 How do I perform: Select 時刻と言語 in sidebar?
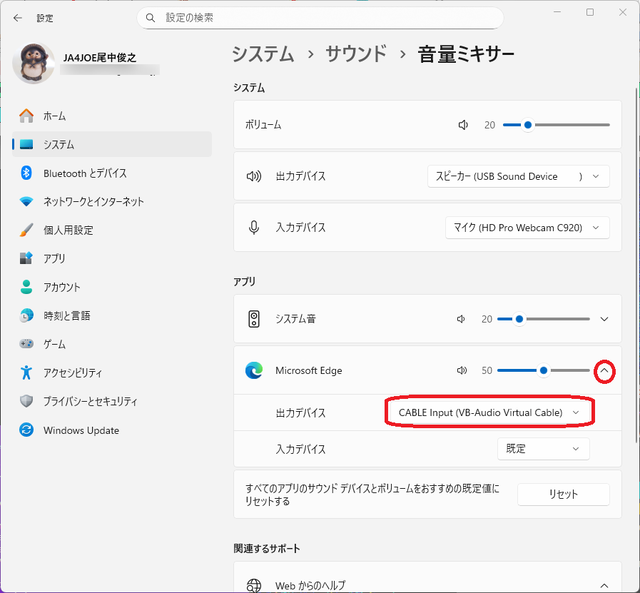112,315
